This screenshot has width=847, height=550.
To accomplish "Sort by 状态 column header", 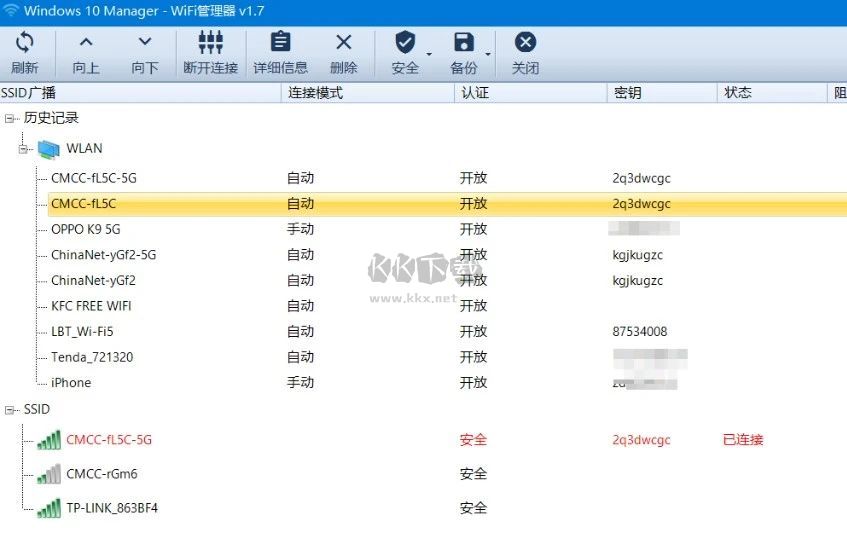I will 772,92.
